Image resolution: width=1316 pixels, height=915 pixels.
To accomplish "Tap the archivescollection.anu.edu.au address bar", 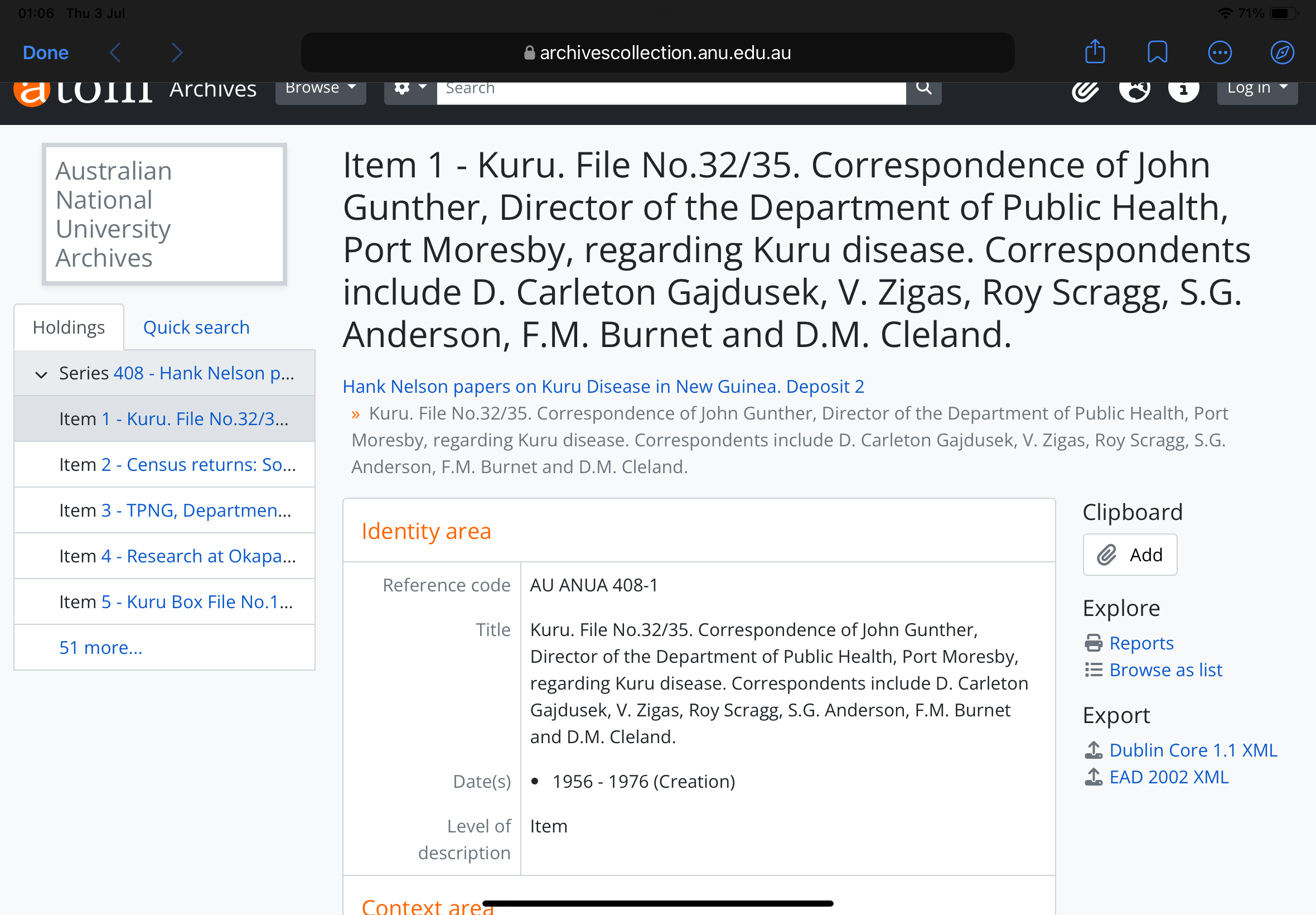I will [657, 53].
